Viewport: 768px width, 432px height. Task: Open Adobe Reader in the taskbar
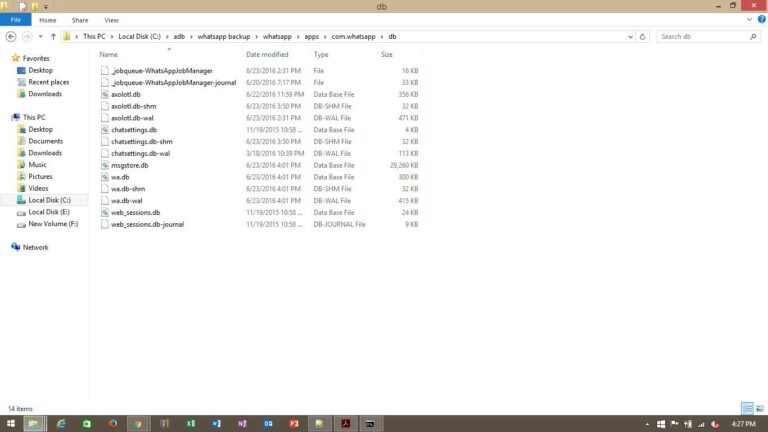point(344,423)
